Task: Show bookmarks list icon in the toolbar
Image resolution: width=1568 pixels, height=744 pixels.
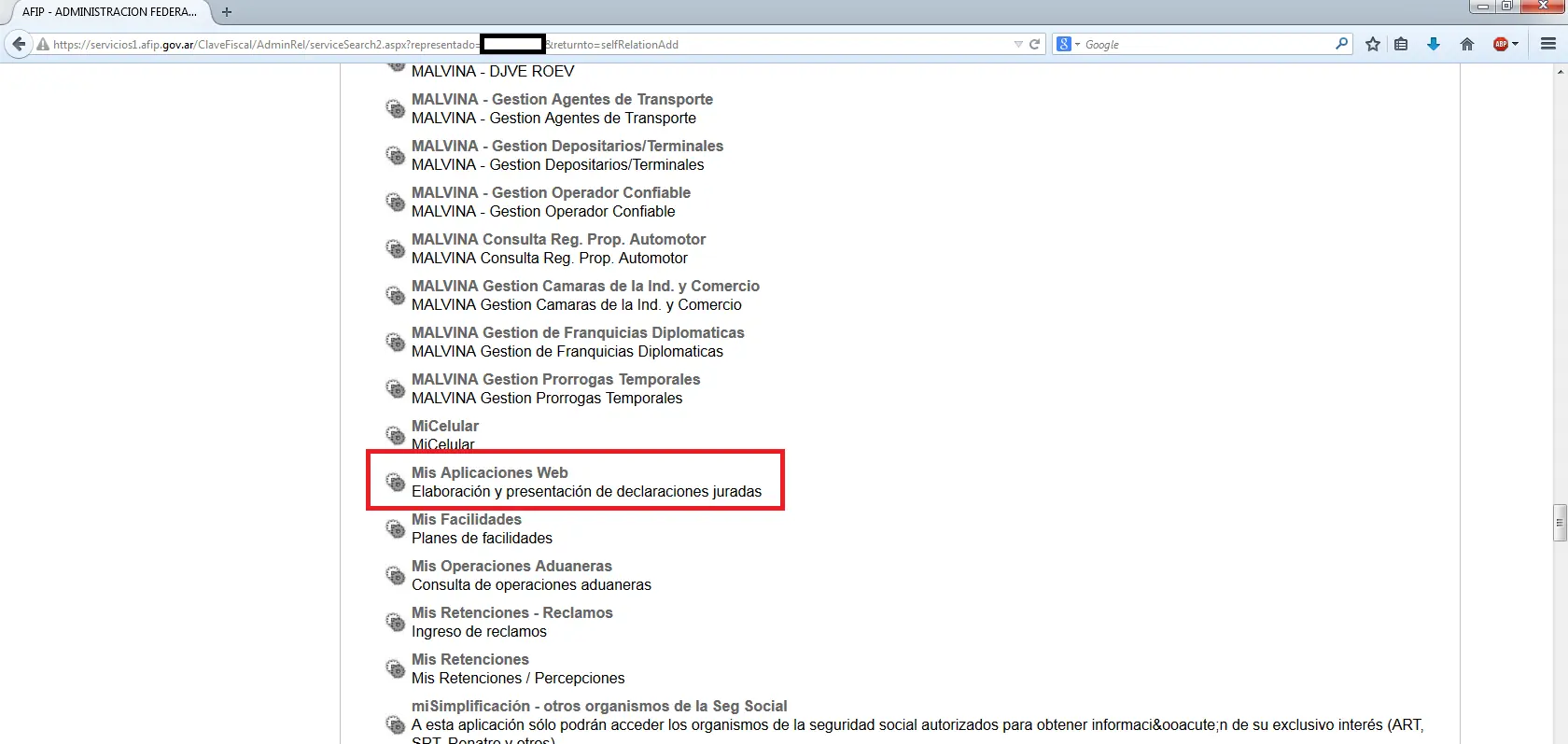Action: (x=1401, y=44)
